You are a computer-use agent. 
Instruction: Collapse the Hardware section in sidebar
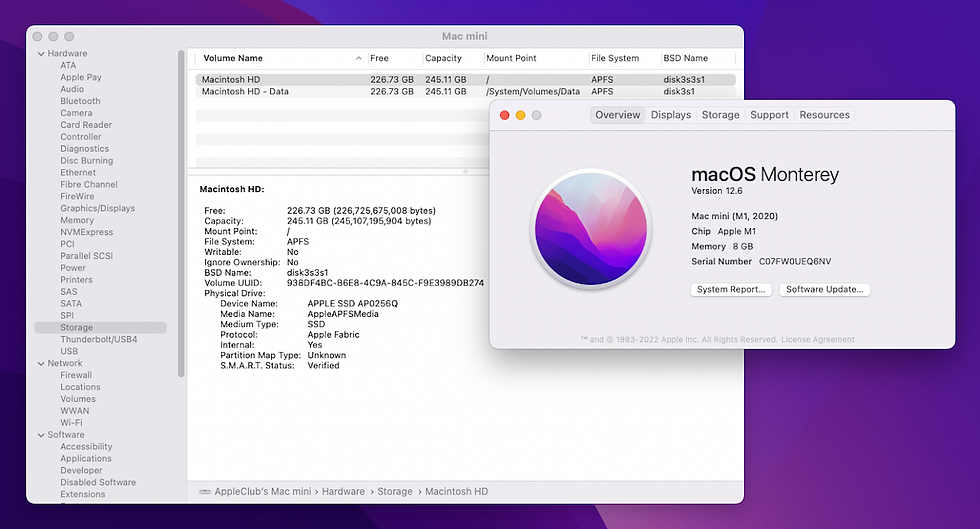pos(41,54)
